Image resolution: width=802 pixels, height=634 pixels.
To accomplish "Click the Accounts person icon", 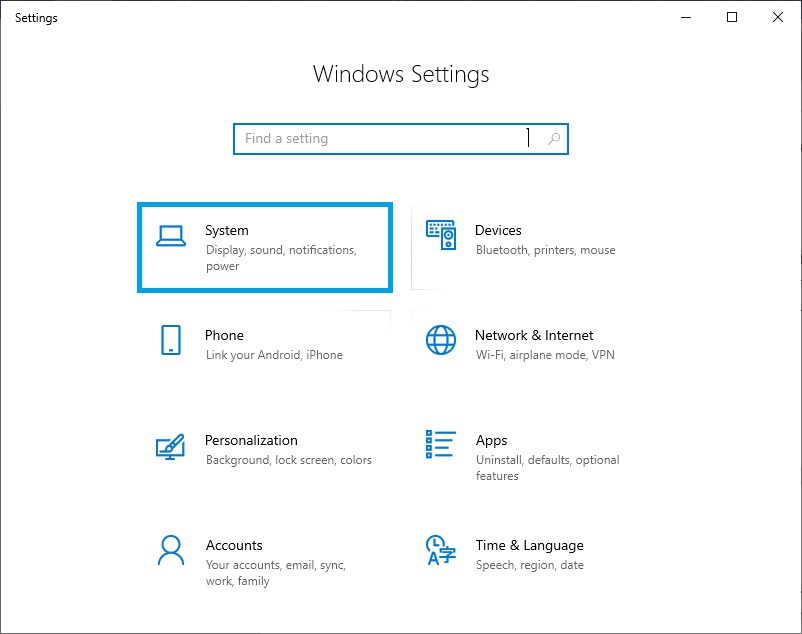I will point(171,550).
